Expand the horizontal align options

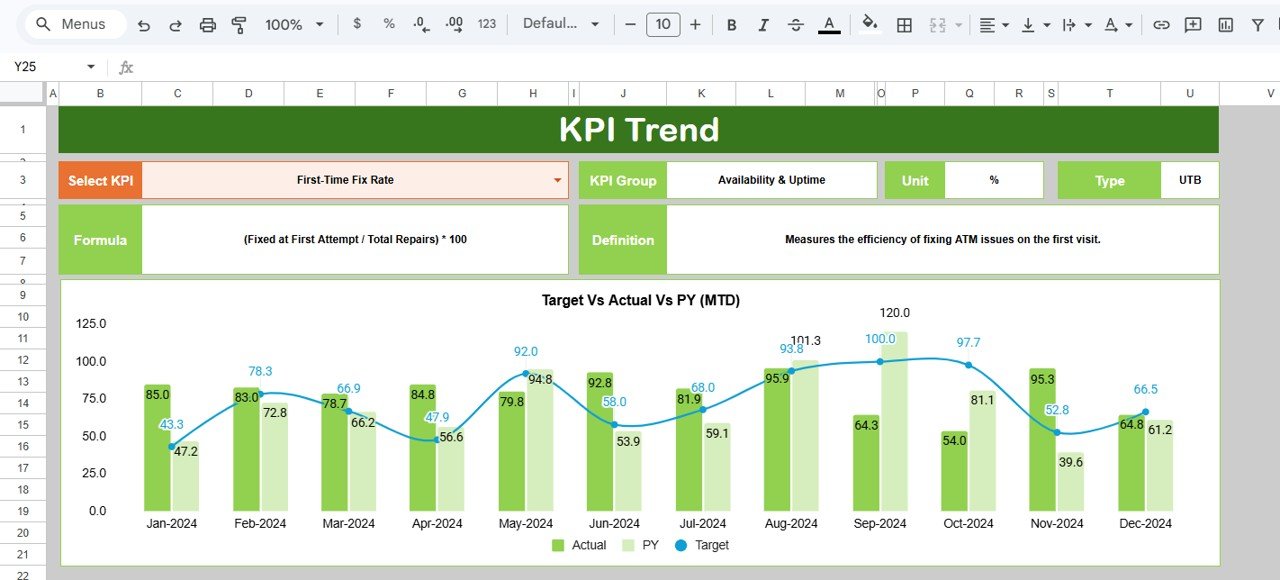coord(1003,24)
